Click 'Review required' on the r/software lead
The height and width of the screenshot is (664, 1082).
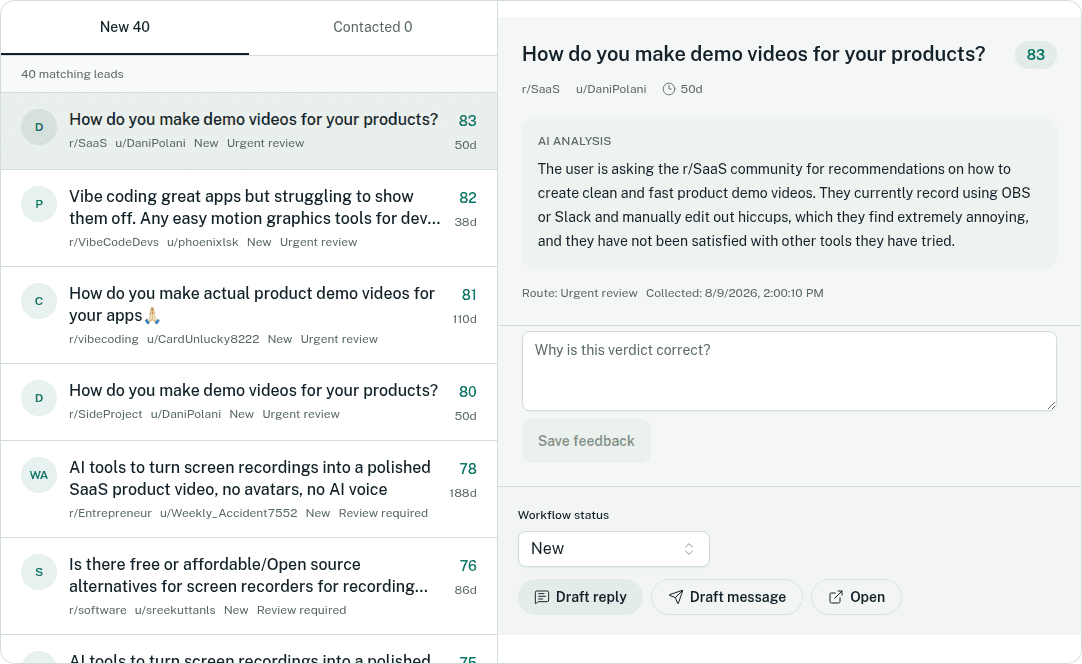tap(302, 611)
